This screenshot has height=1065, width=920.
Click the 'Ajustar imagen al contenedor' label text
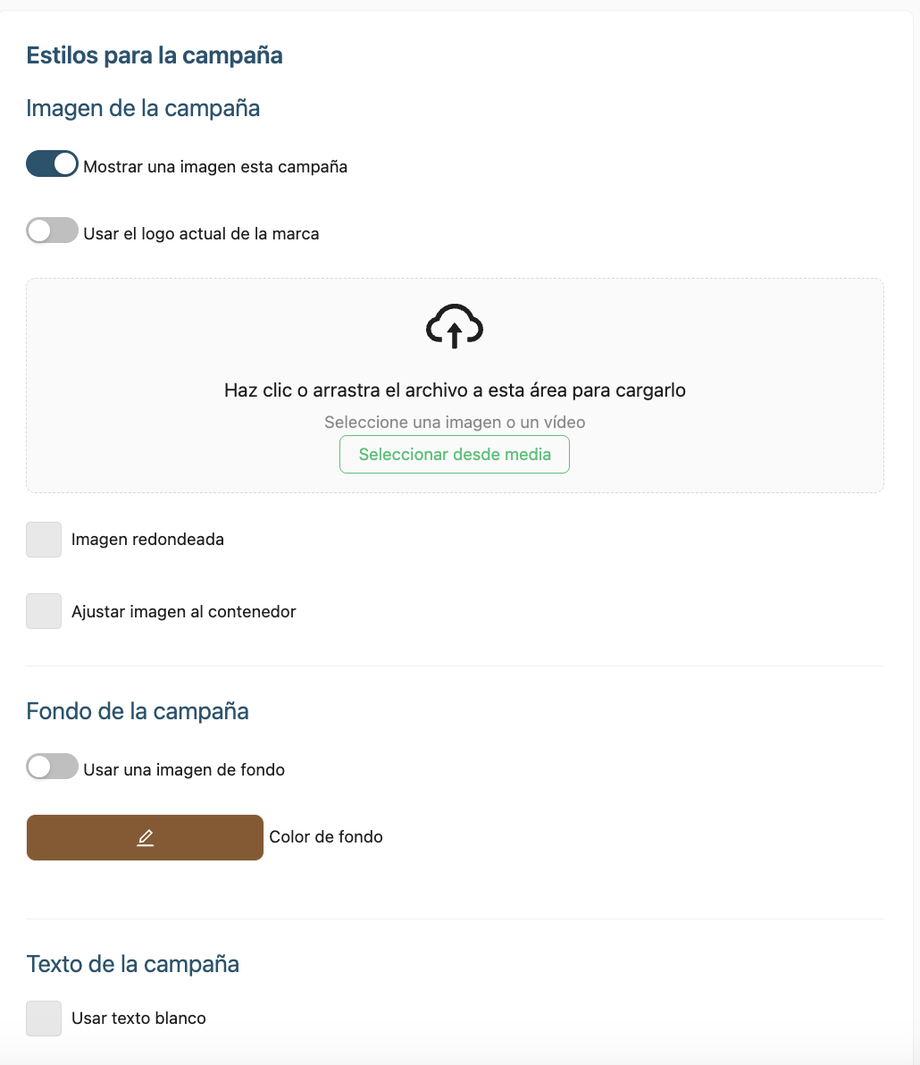coord(183,611)
